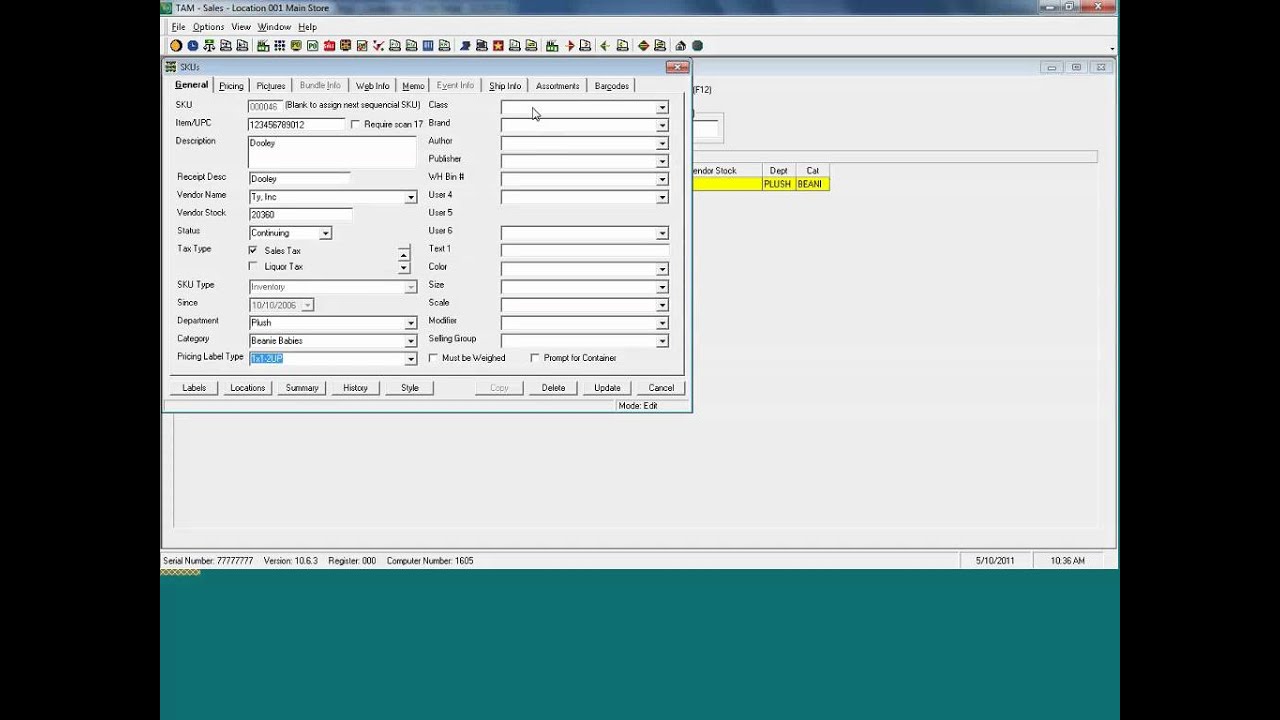The image size is (1280, 720).
Task: Click the Tax Type list up arrow
Action: click(404, 254)
